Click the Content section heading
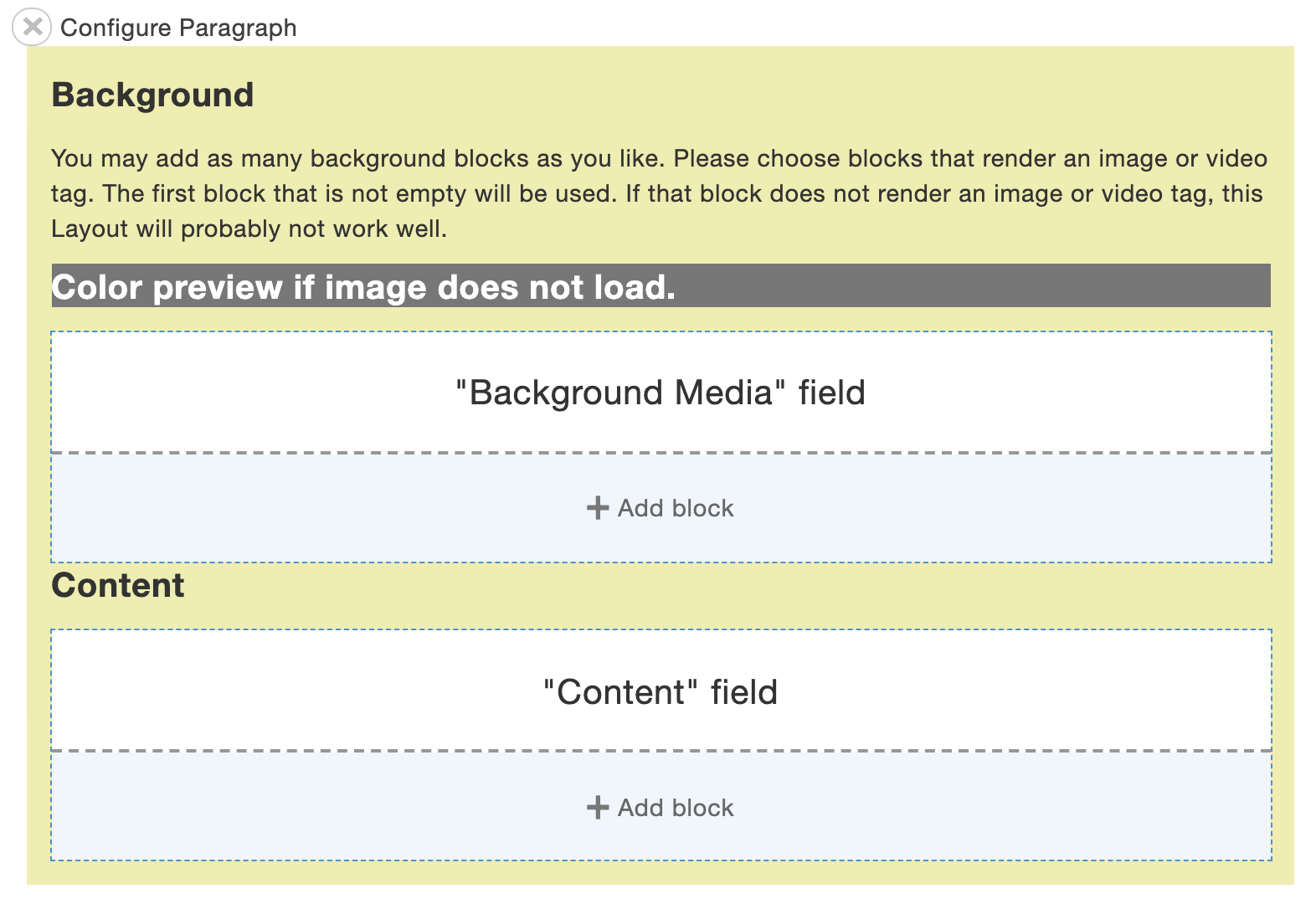Image resolution: width=1316 pixels, height=904 pixels. pyautogui.click(x=118, y=585)
